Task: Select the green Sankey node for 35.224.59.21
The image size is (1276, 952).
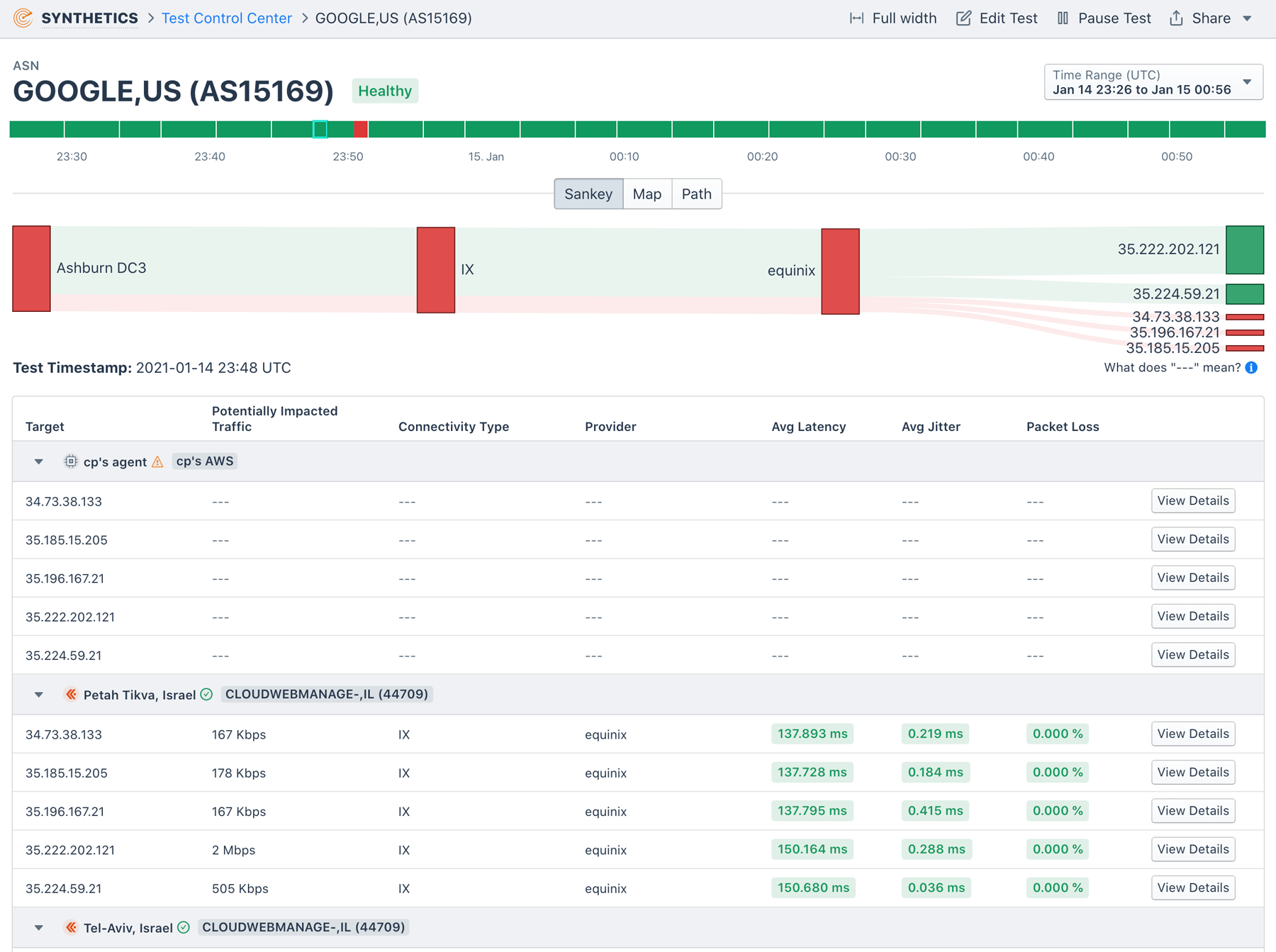Action: 1244,293
